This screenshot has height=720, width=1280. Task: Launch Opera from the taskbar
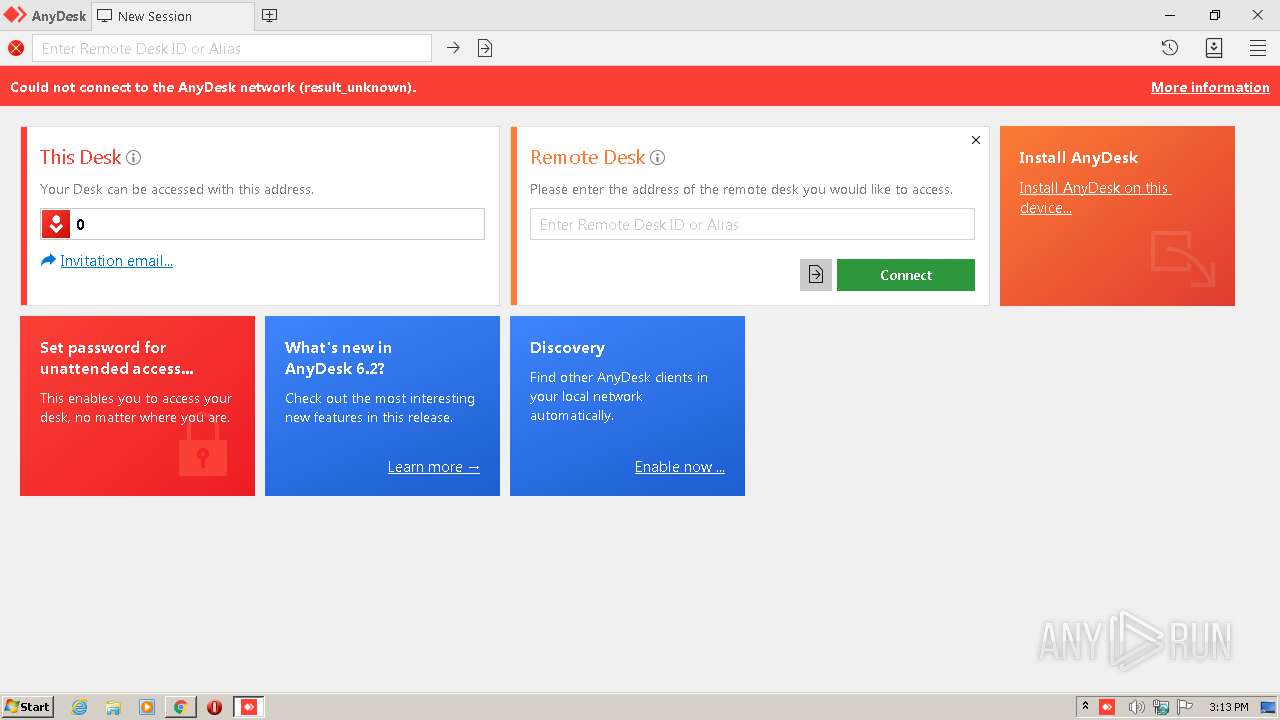[x=214, y=707]
